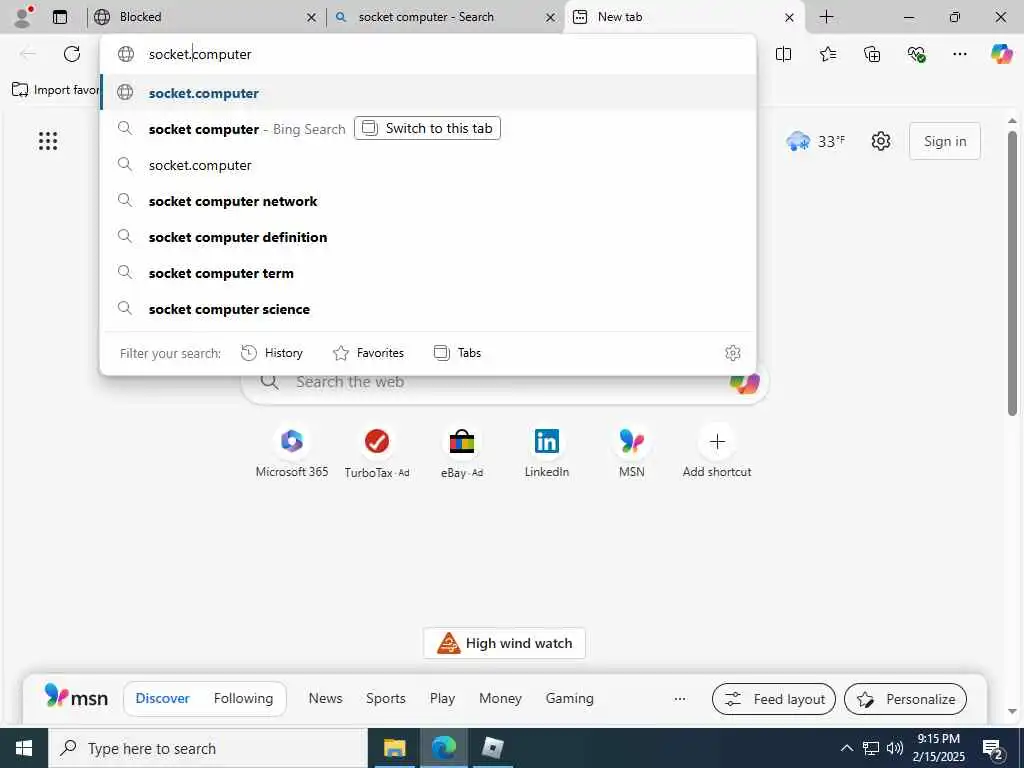Click the Edge icon in the taskbar
1024x768 pixels.
click(444, 748)
